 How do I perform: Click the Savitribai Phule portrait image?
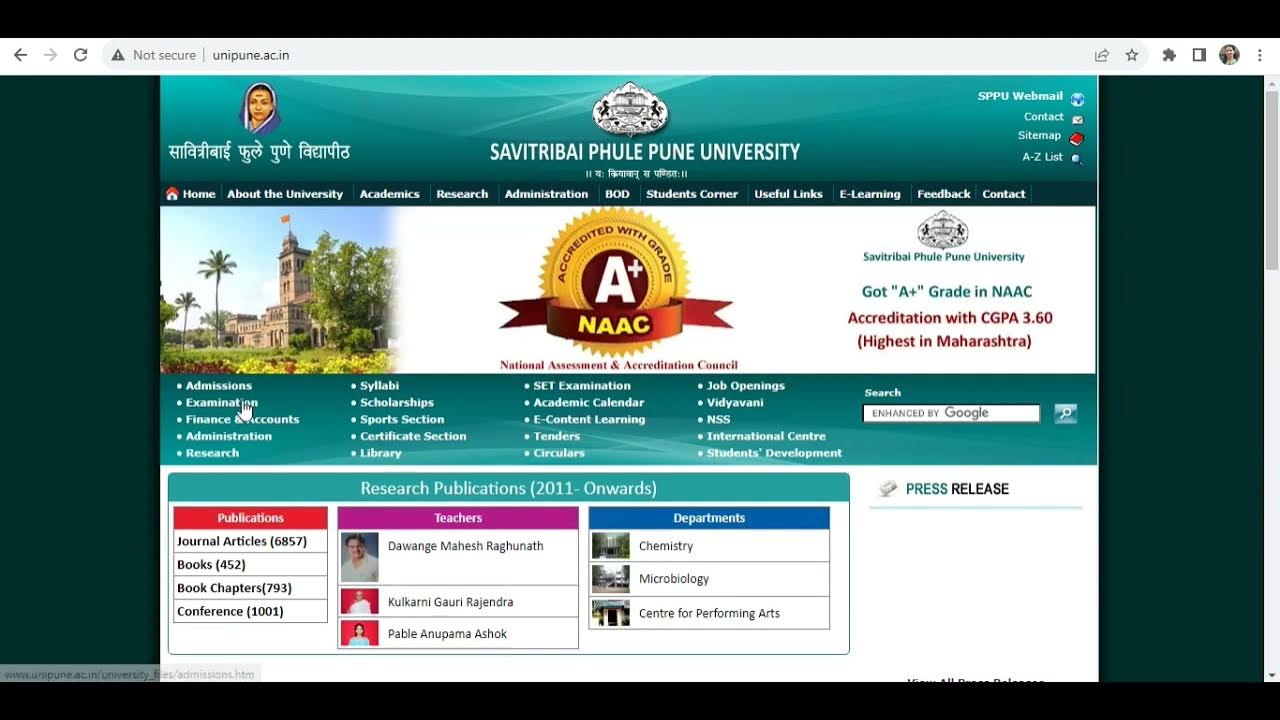coord(260,108)
